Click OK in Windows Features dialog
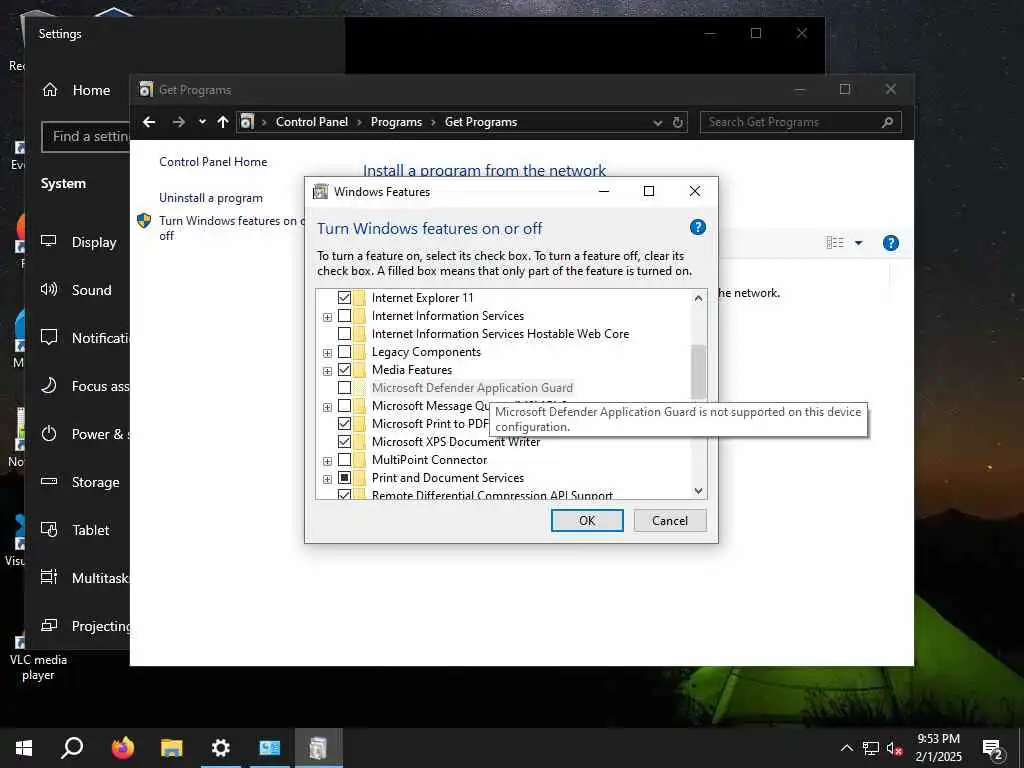 587,520
